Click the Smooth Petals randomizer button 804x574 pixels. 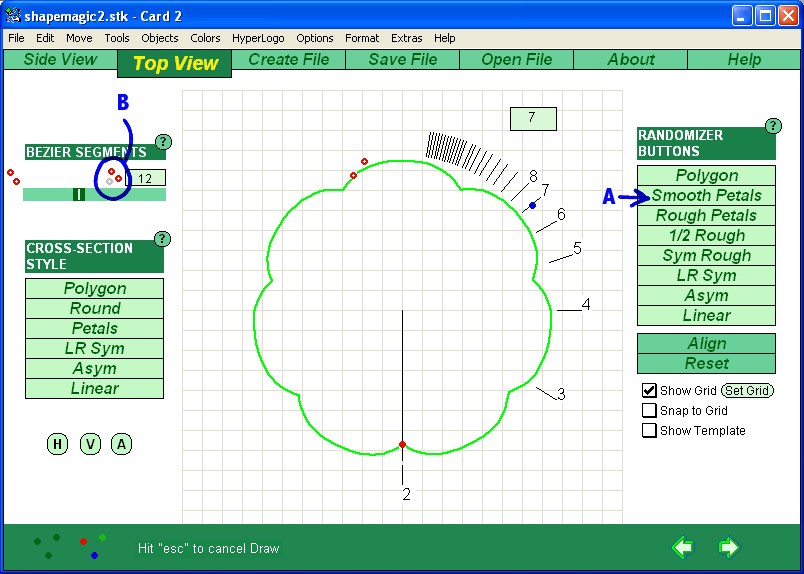pos(706,196)
